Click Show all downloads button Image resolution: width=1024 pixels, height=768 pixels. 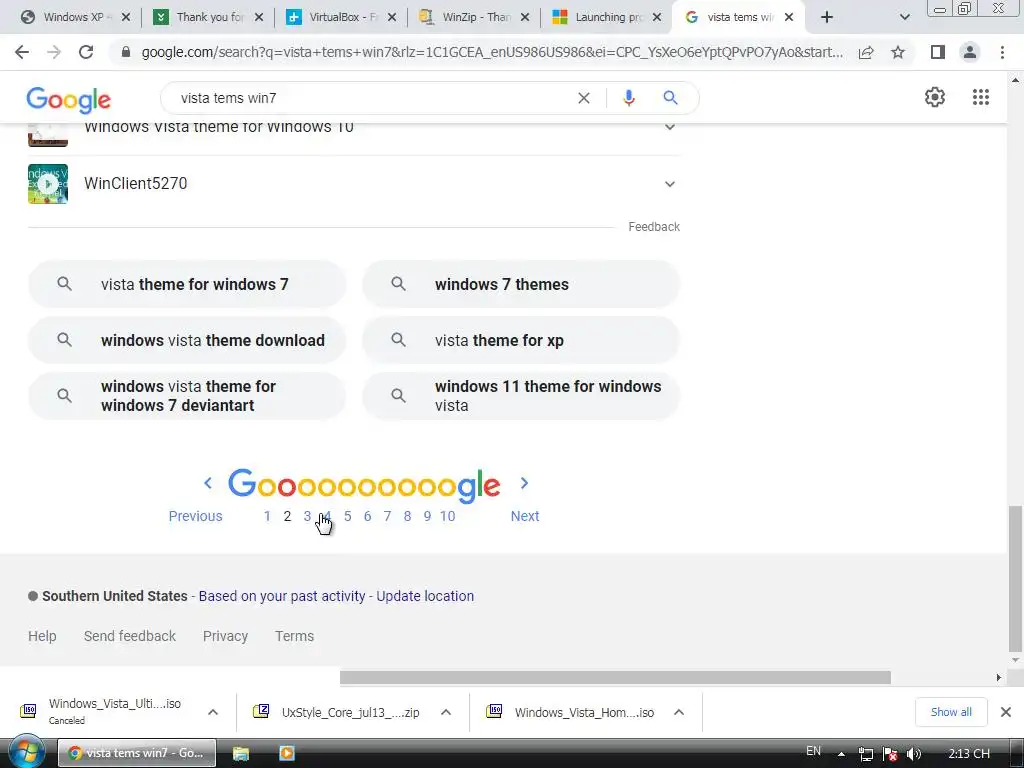(x=951, y=712)
